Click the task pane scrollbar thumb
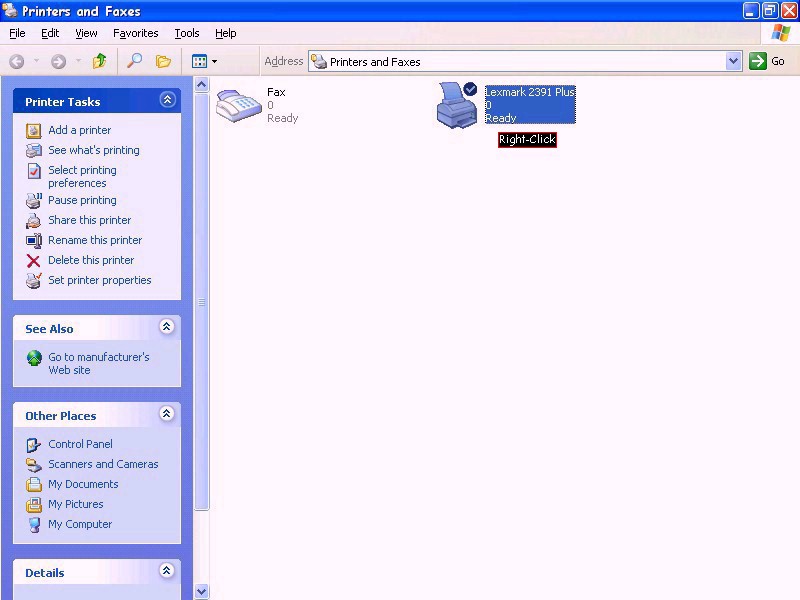The image size is (800, 600). [x=202, y=301]
